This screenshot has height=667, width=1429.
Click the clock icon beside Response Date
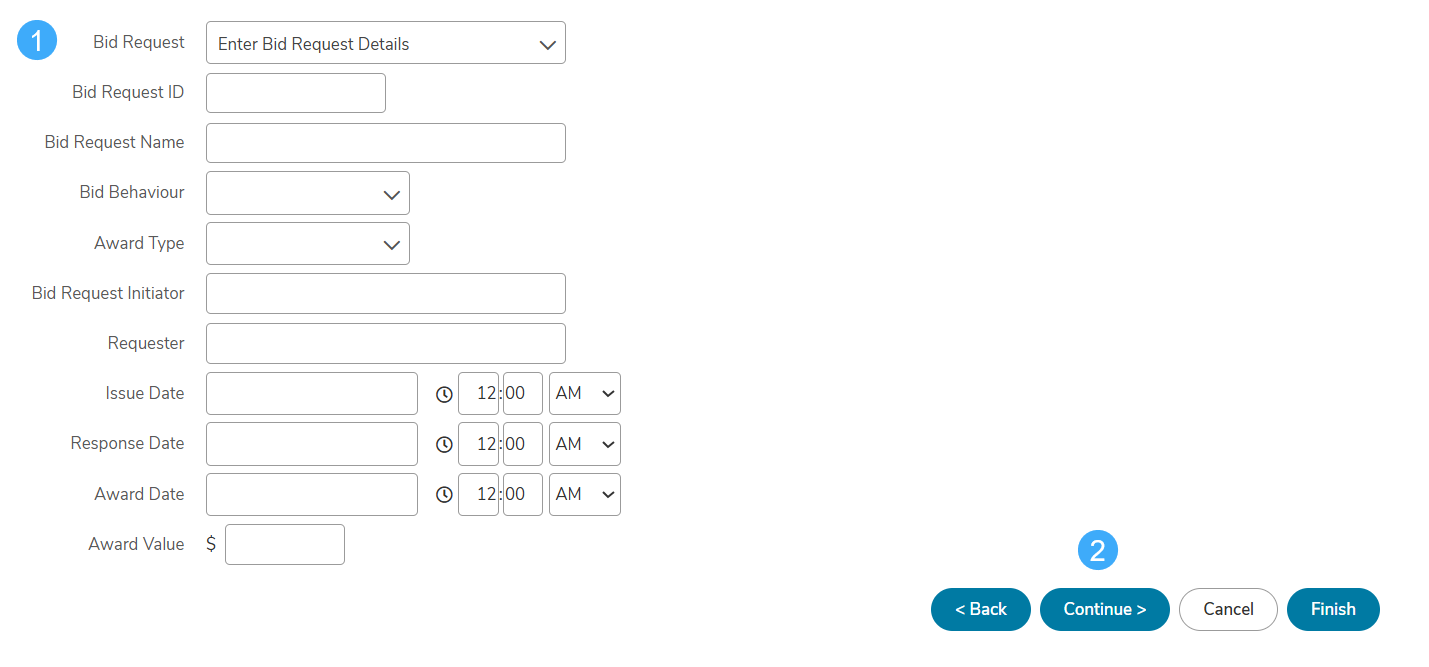tap(444, 444)
